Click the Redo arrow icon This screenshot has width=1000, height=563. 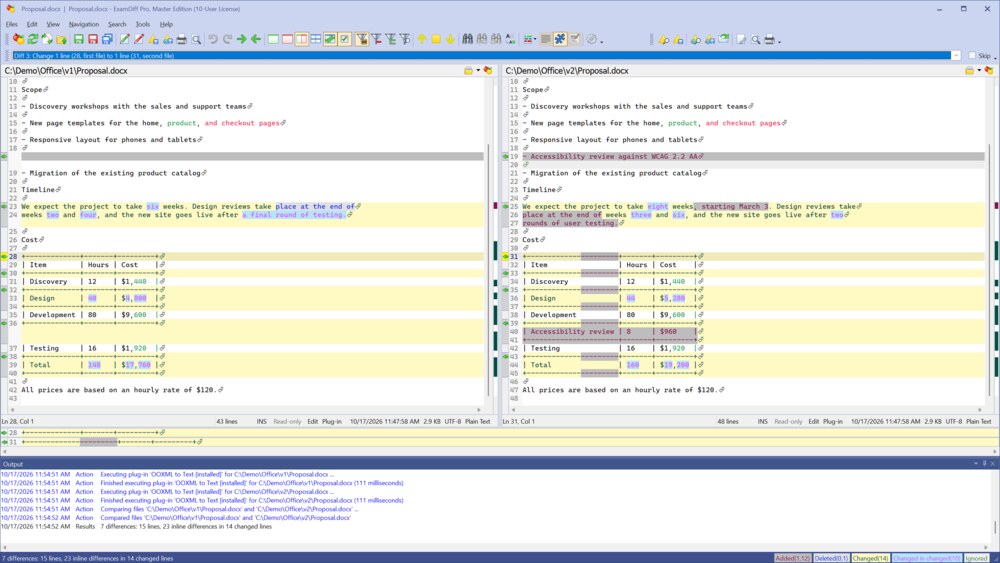[227, 40]
